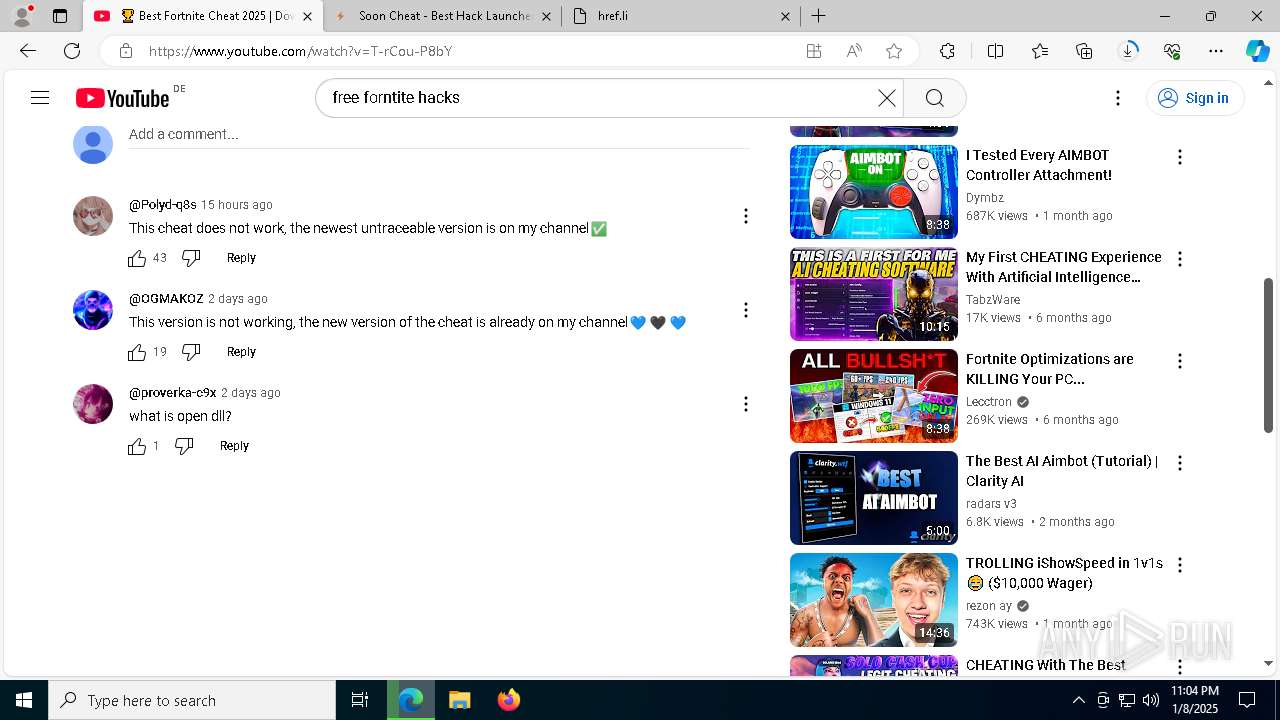Open a new browser tab

[x=818, y=16]
